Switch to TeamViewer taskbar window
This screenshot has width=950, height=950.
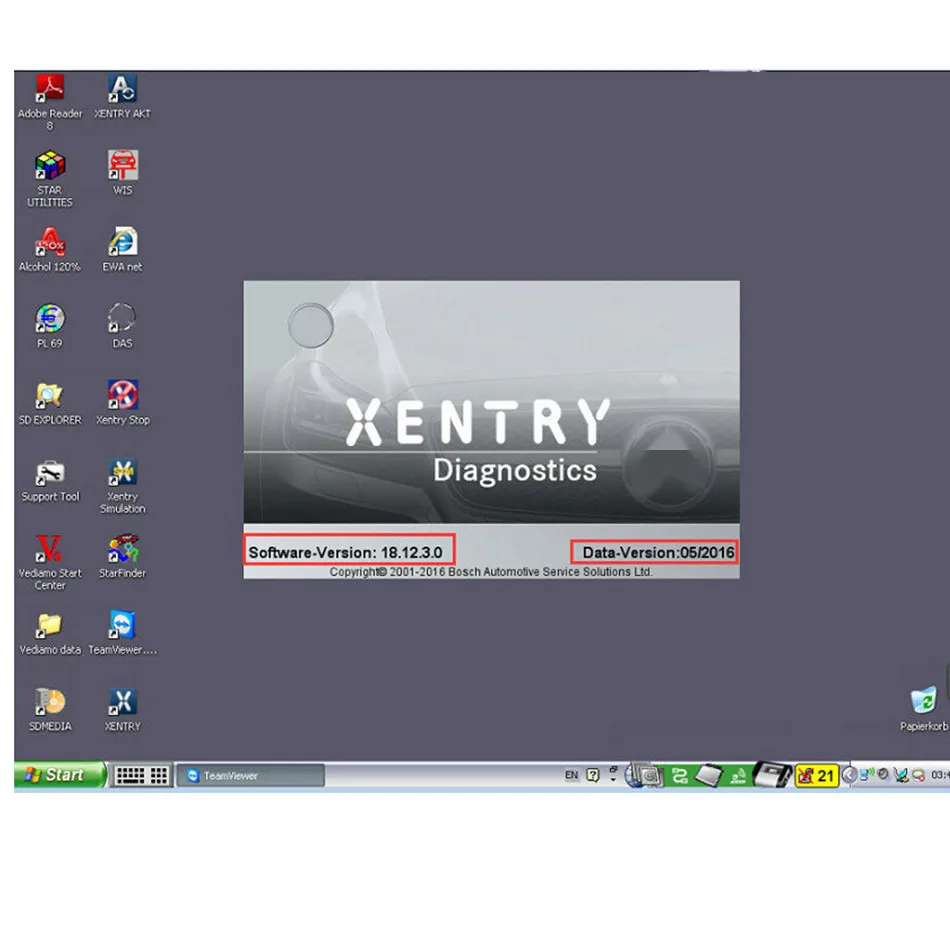point(250,776)
